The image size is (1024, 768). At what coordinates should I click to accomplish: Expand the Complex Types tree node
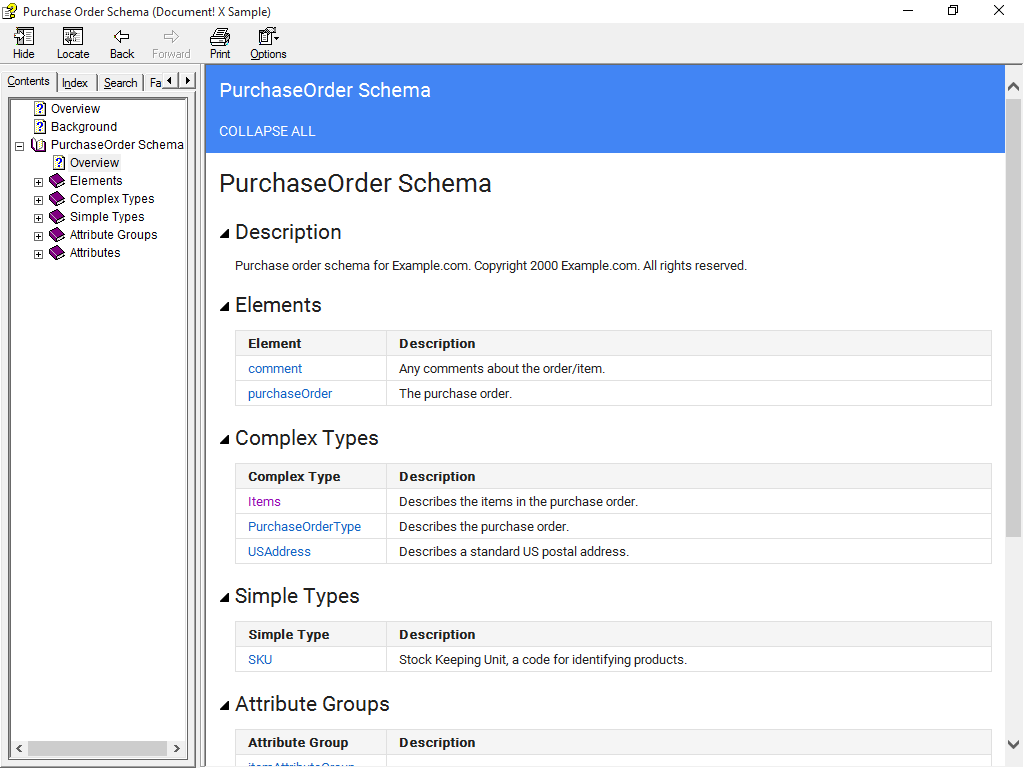(x=39, y=200)
